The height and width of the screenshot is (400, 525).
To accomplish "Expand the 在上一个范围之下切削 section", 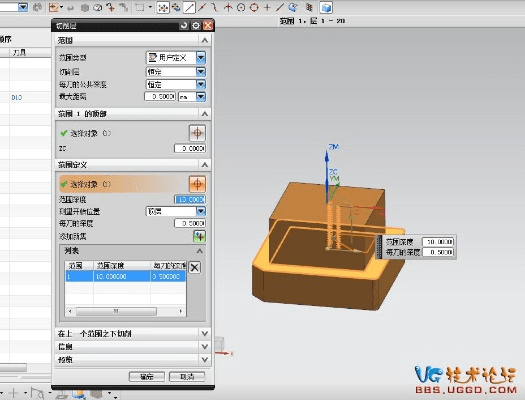I will [x=205, y=333].
